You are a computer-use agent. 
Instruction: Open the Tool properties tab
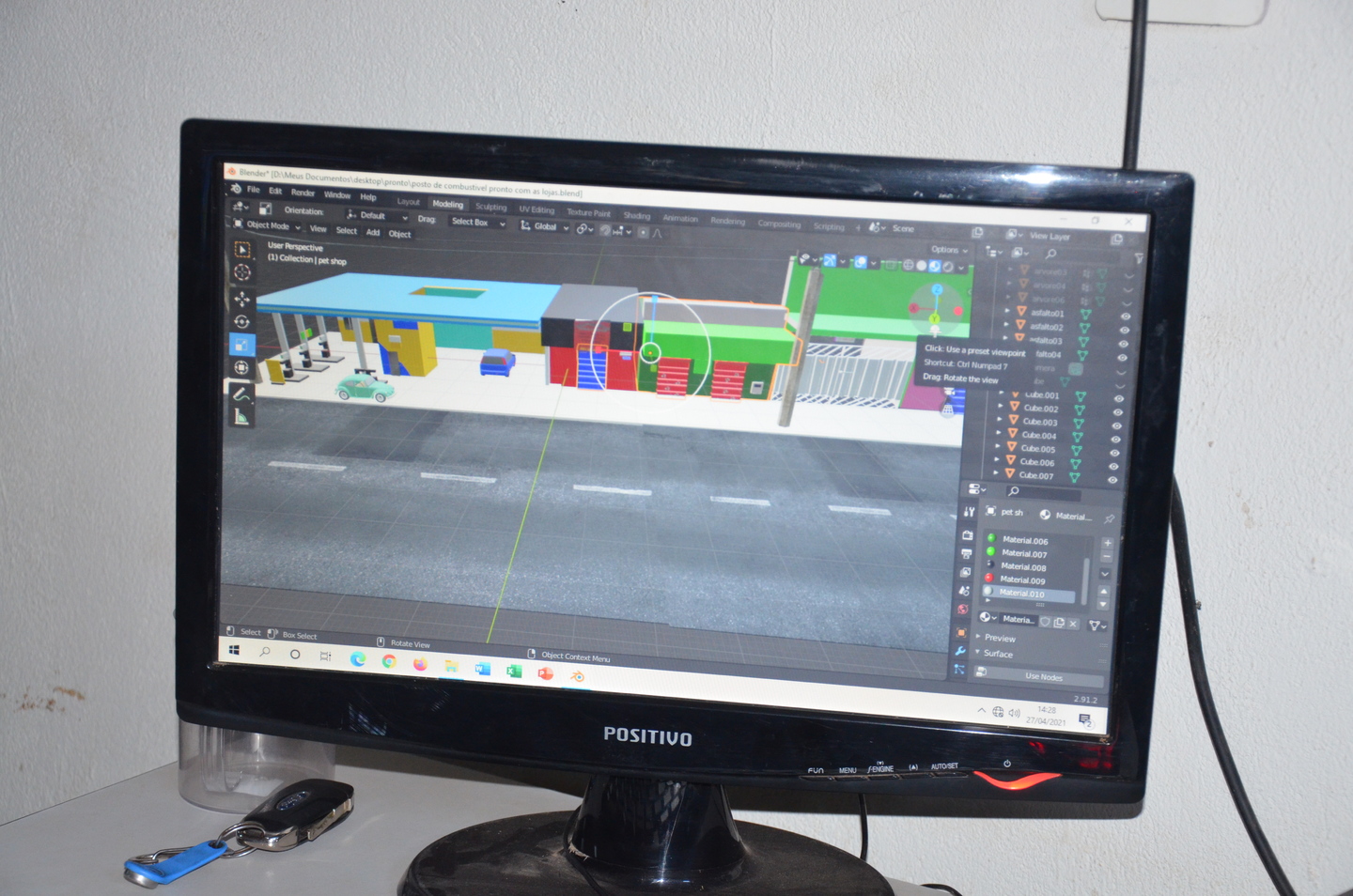pyautogui.click(x=969, y=512)
